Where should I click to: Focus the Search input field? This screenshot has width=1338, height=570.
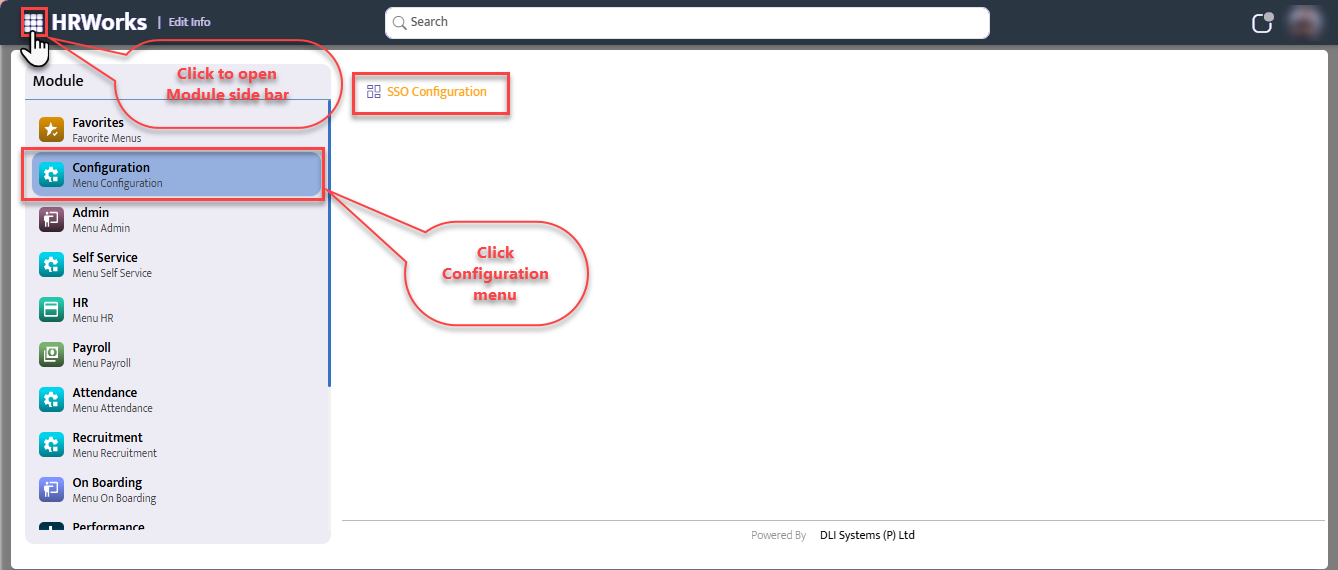687,22
